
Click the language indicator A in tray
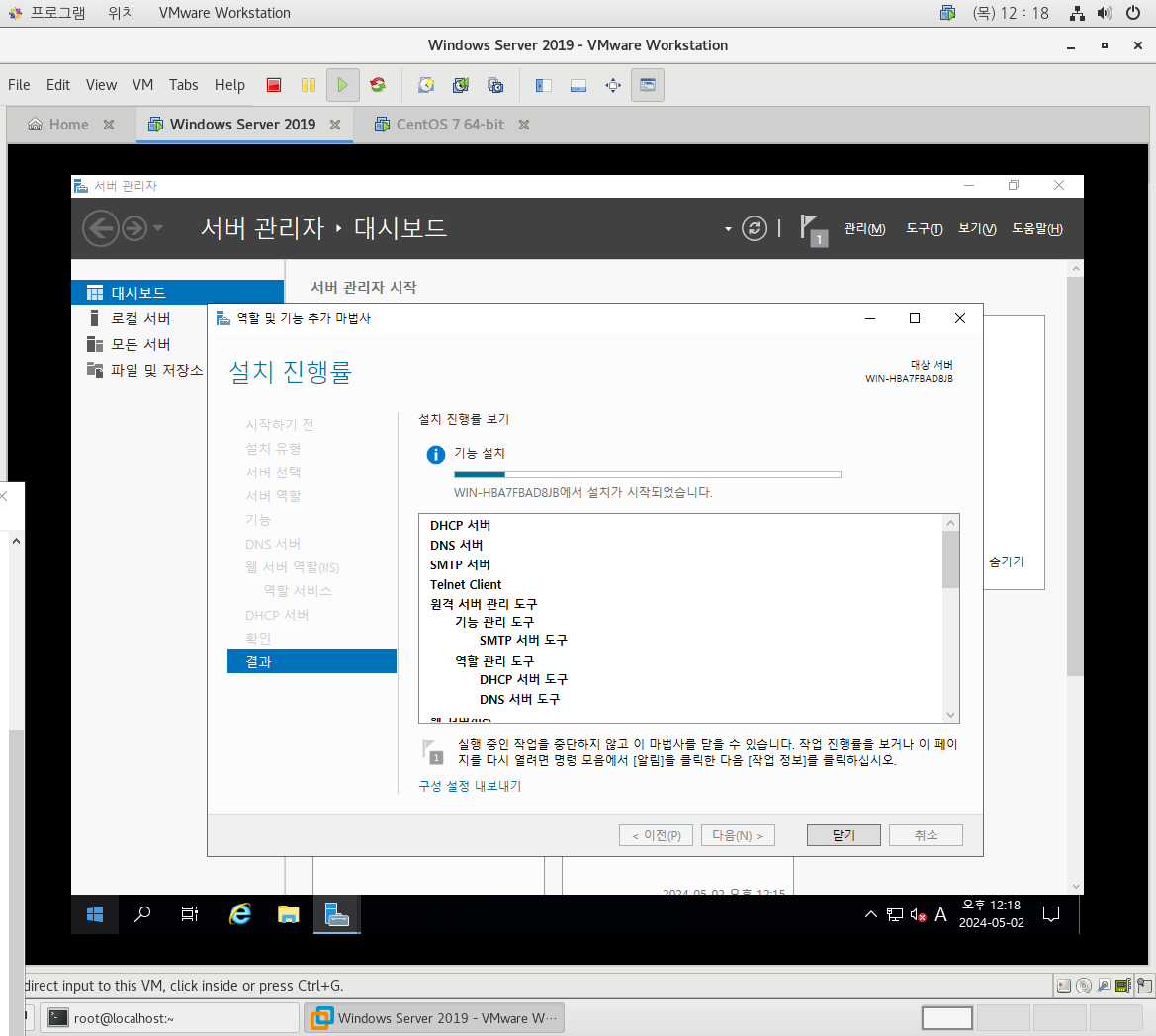(940, 914)
